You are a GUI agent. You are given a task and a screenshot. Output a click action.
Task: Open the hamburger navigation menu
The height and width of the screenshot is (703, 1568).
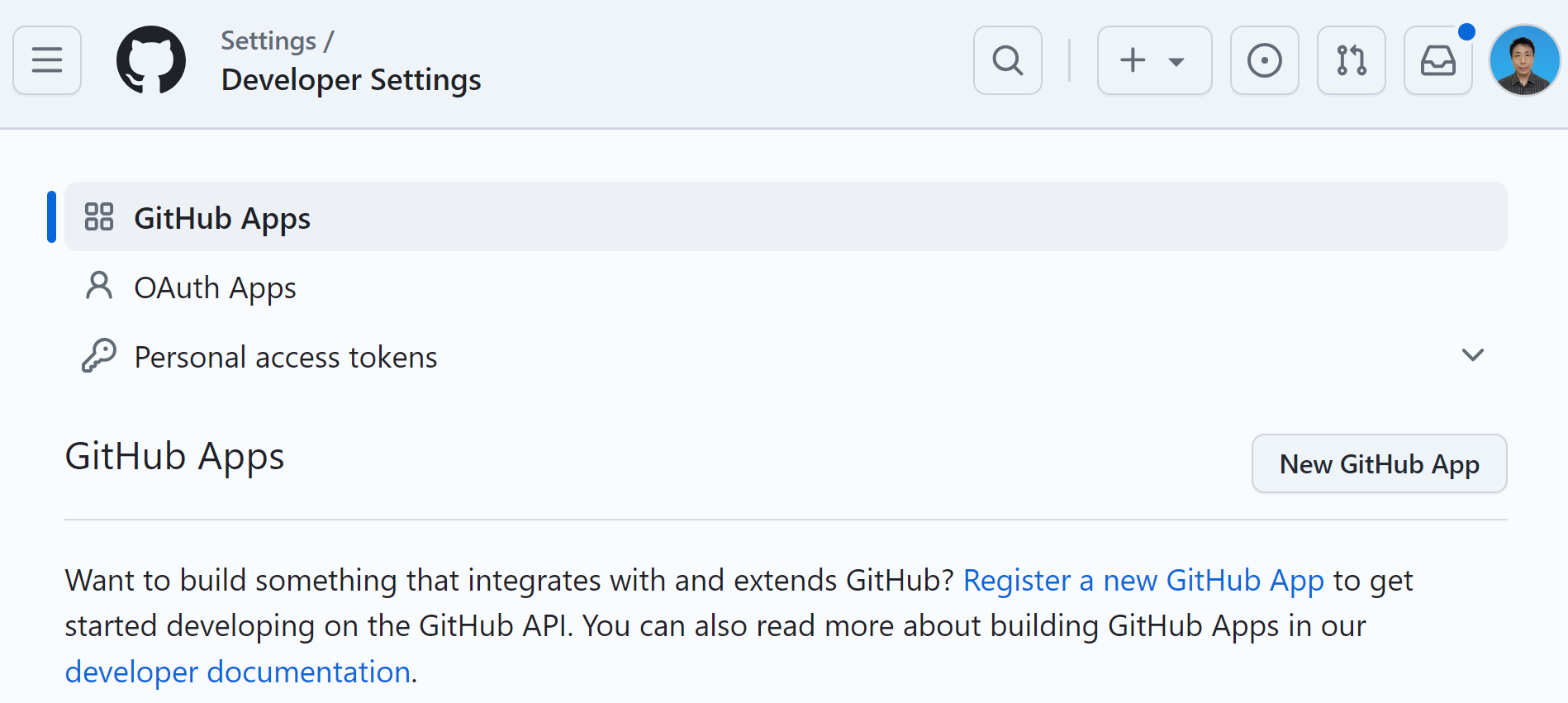(47, 60)
